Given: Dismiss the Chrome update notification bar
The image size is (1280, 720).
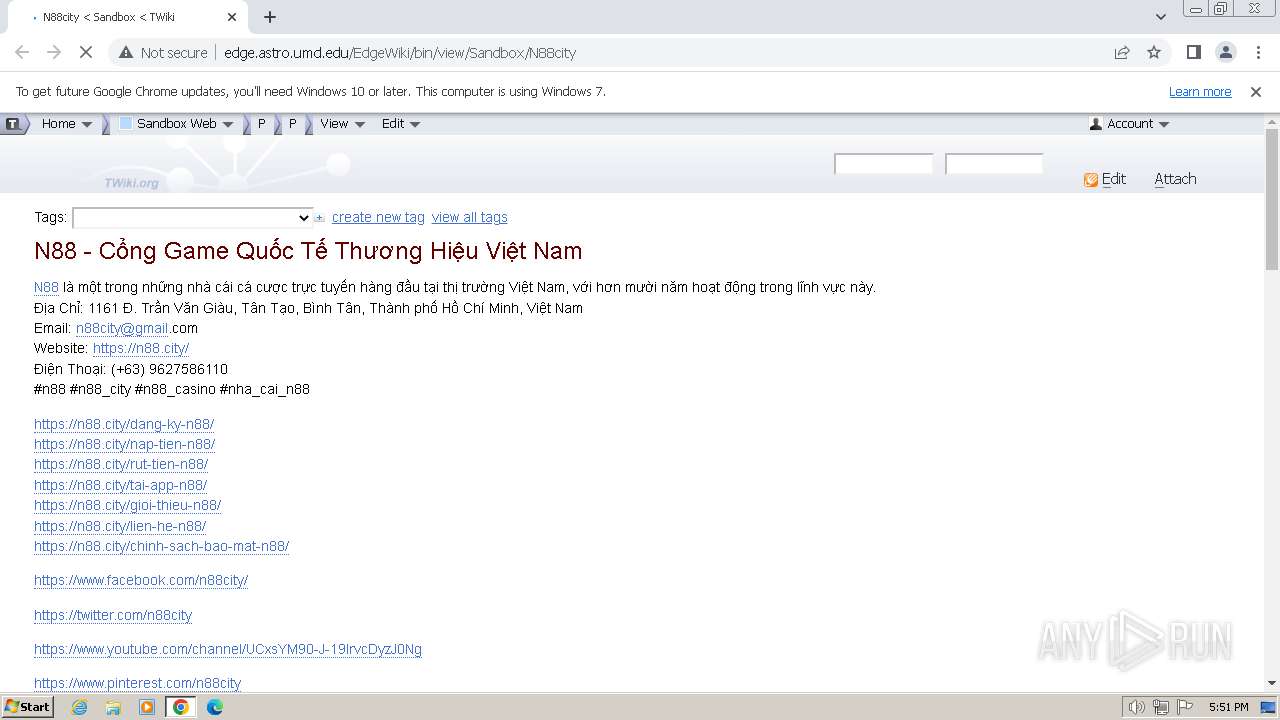Looking at the screenshot, I should [x=1256, y=91].
